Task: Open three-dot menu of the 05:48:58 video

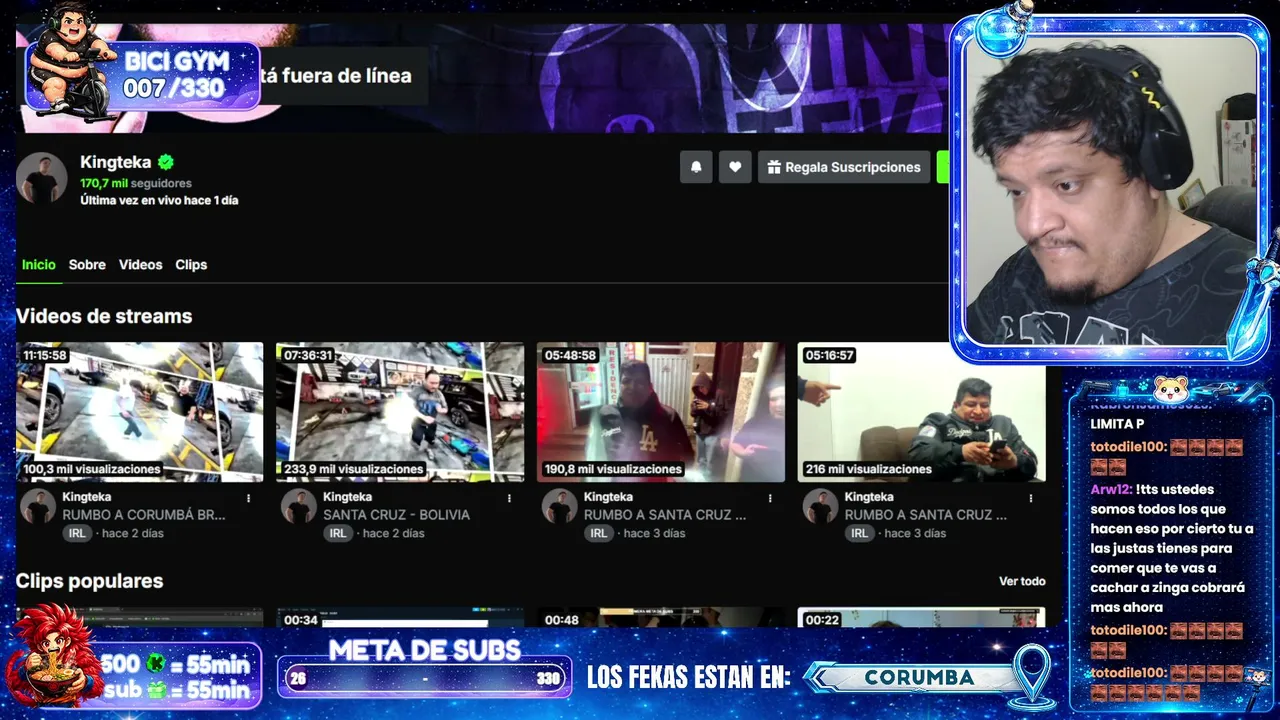Action: [770, 498]
